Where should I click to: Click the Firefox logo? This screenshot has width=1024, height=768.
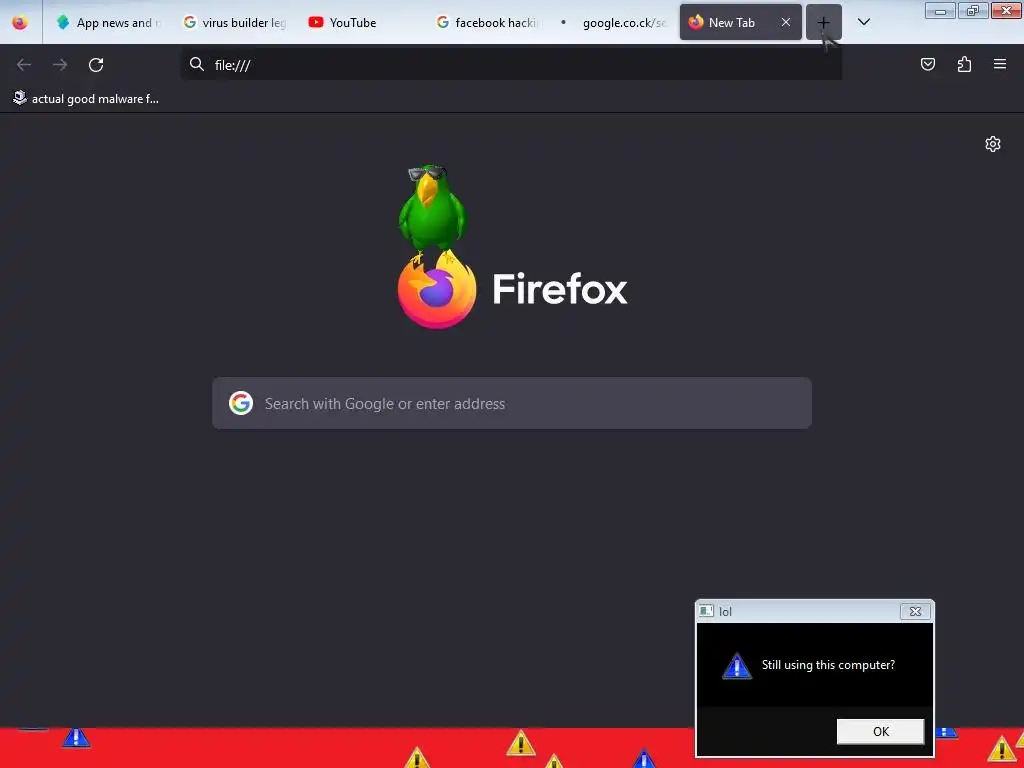pos(437,290)
